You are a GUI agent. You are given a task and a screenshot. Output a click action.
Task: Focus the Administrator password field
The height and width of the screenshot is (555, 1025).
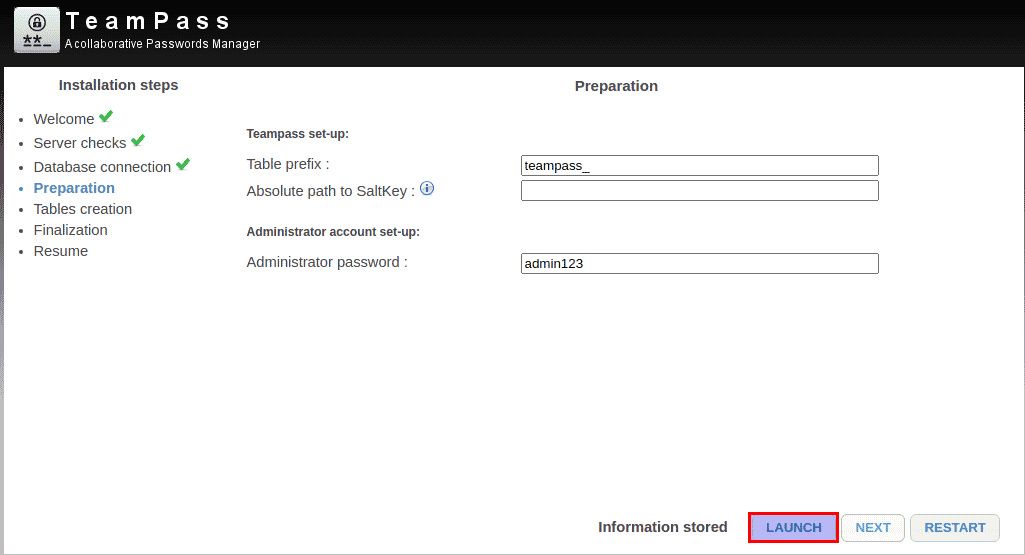pyautogui.click(x=699, y=263)
